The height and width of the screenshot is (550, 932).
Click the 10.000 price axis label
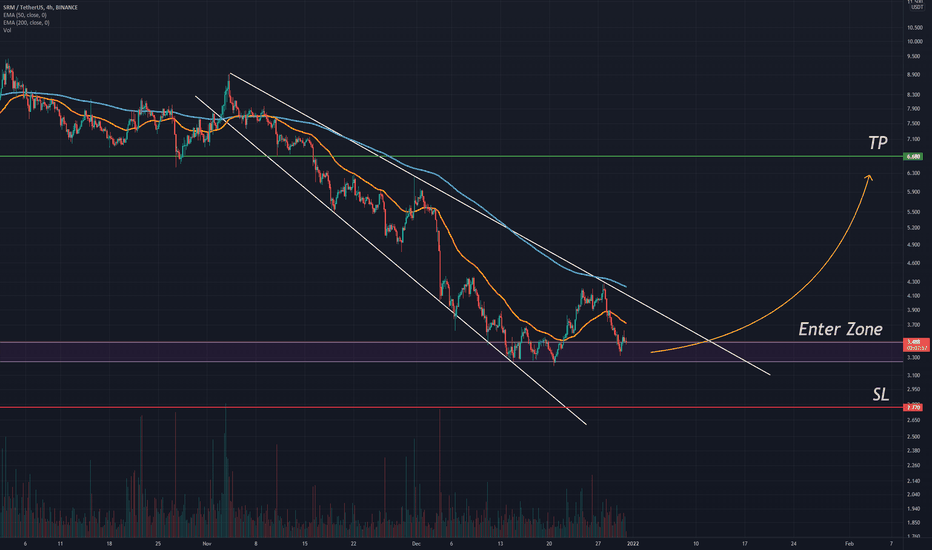coord(915,42)
